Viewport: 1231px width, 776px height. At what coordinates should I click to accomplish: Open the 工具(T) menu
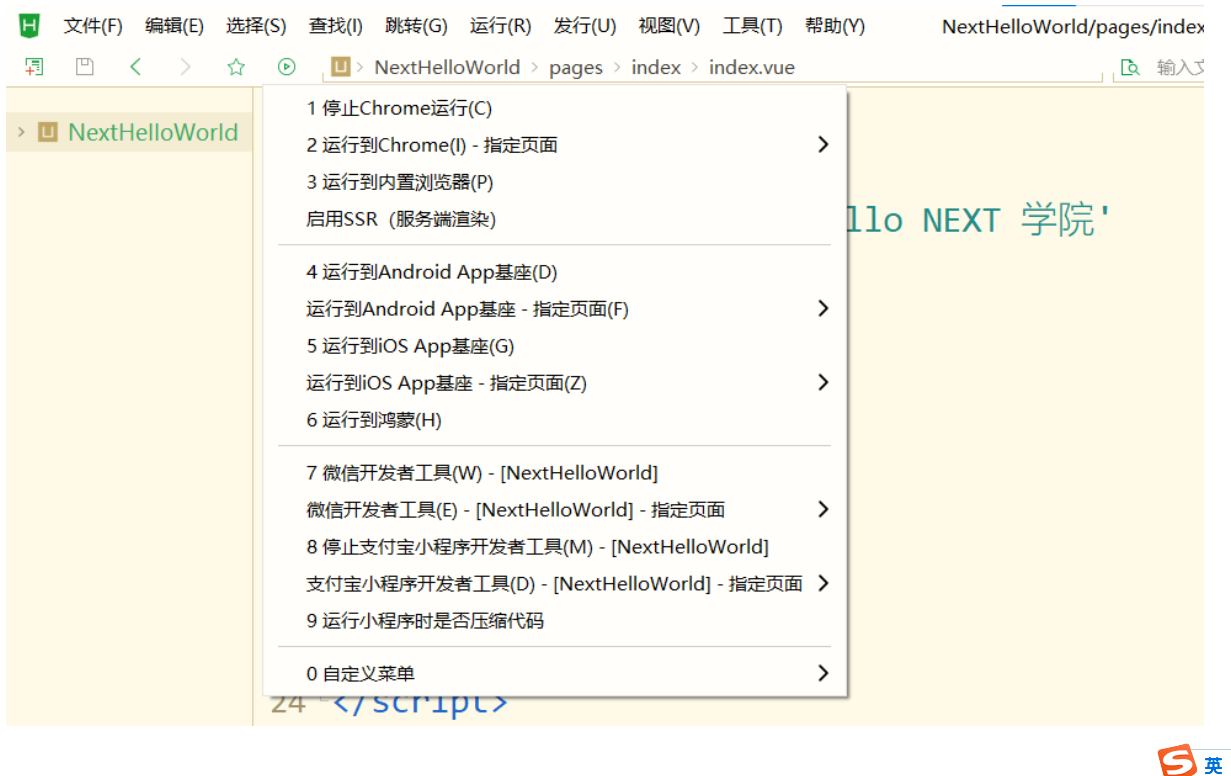pos(753,26)
